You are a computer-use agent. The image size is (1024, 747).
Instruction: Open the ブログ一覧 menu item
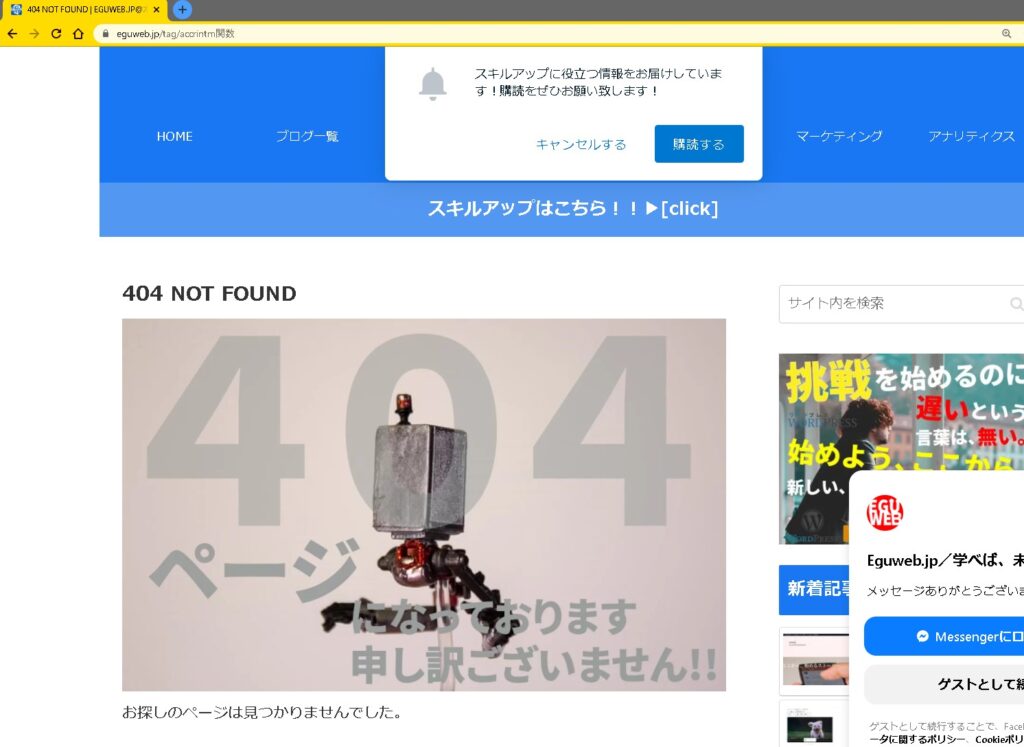[307, 136]
